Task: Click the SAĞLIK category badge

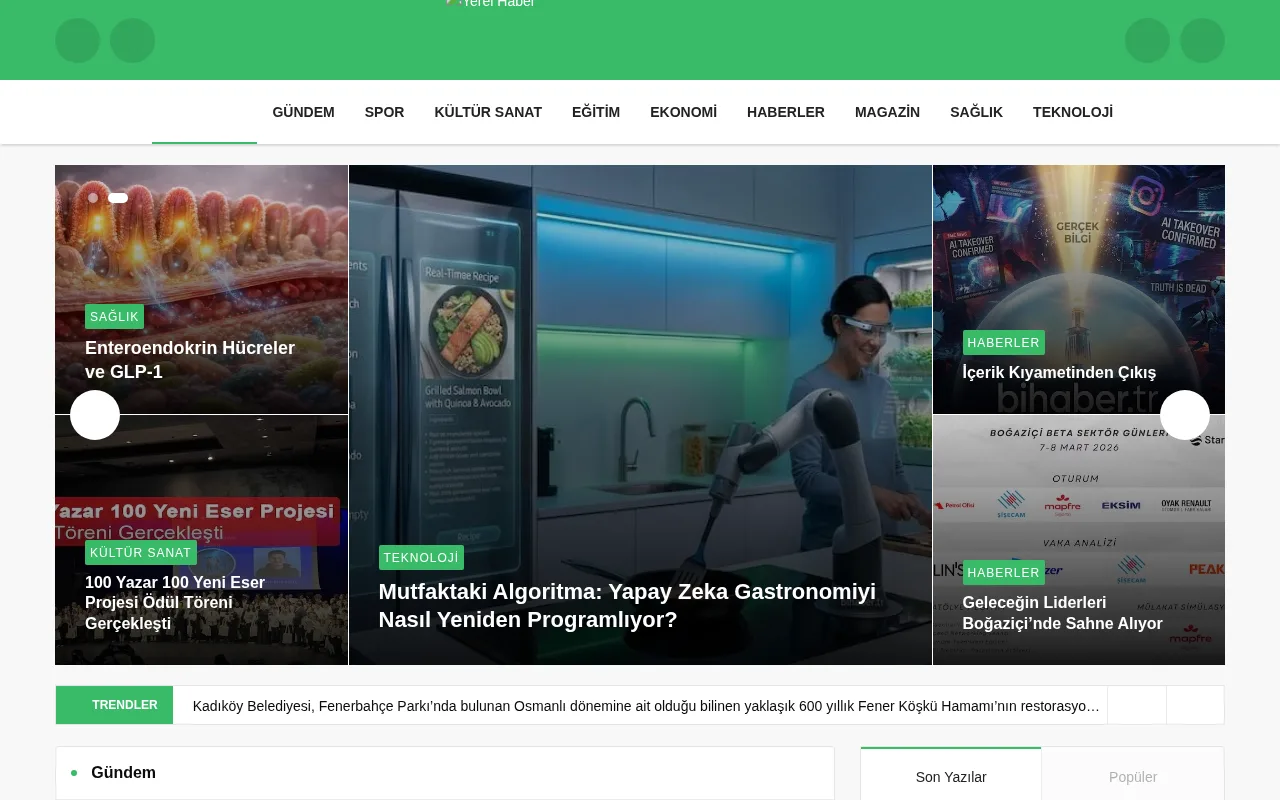Action: tap(114, 316)
